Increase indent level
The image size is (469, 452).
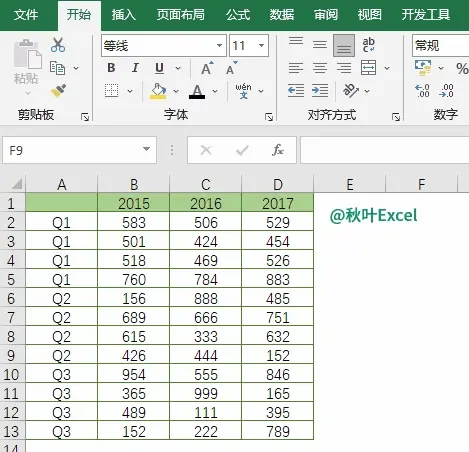coord(320,91)
